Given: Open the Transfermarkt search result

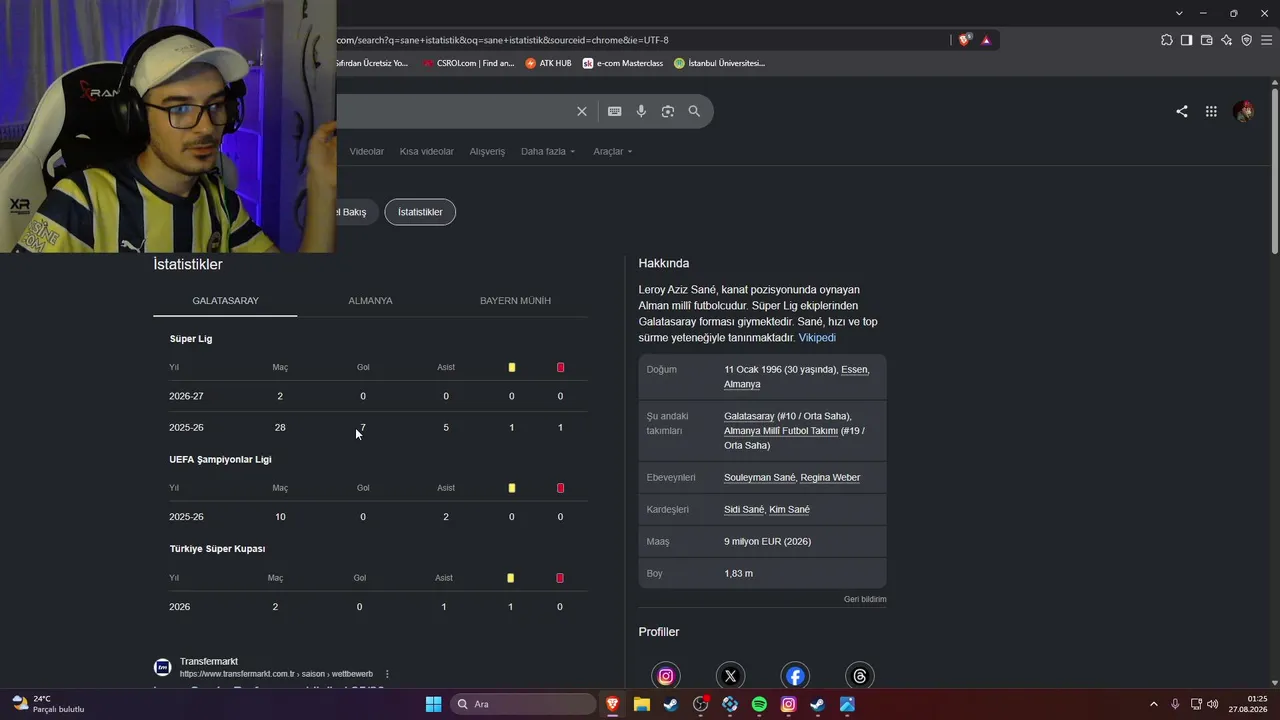Looking at the screenshot, I should coord(209,662).
